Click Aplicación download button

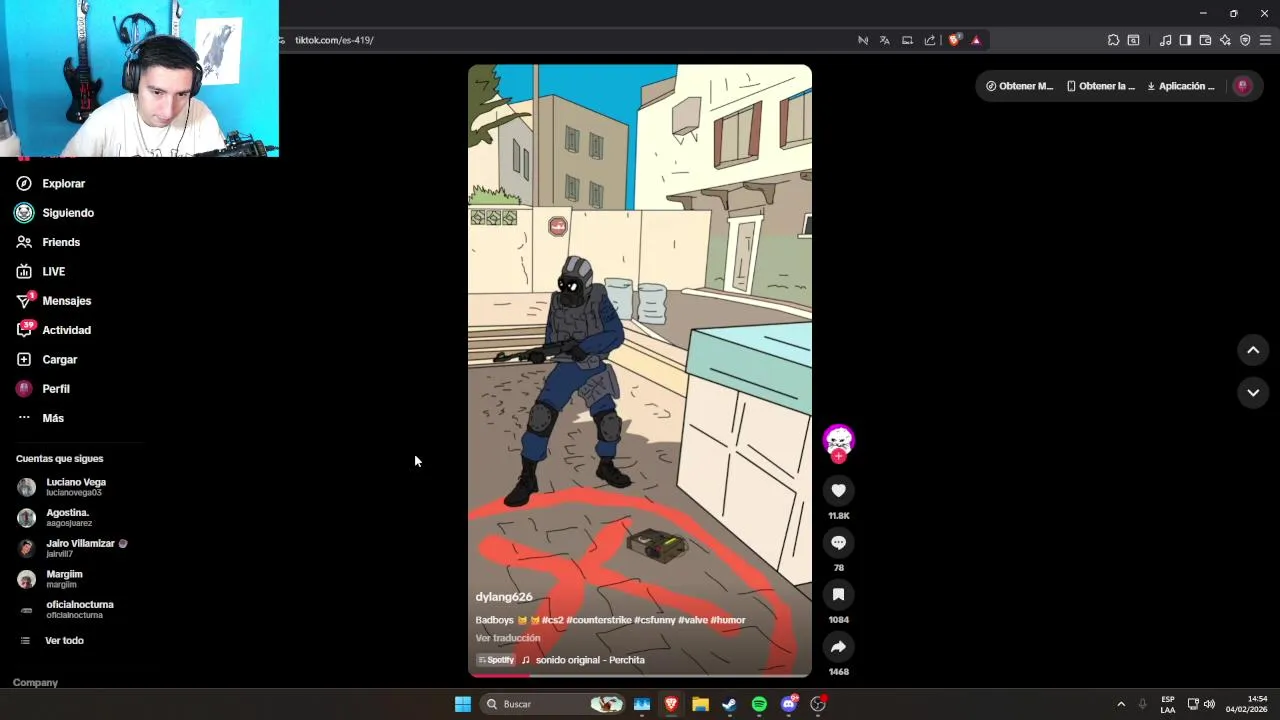click(1180, 86)
